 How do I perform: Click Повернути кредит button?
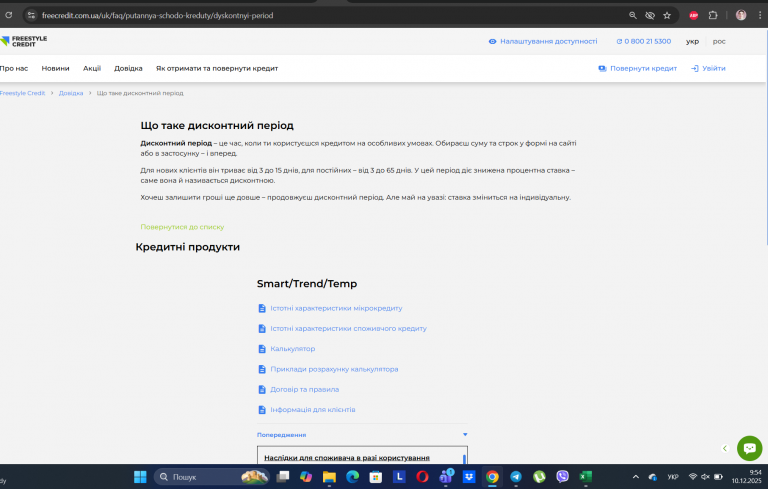(638, 68)
